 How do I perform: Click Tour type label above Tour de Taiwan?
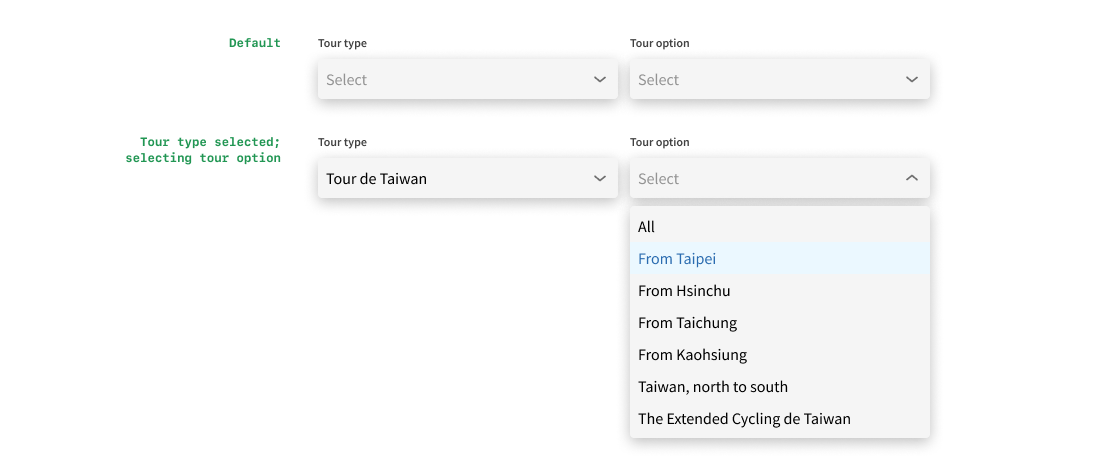[342, 142]
